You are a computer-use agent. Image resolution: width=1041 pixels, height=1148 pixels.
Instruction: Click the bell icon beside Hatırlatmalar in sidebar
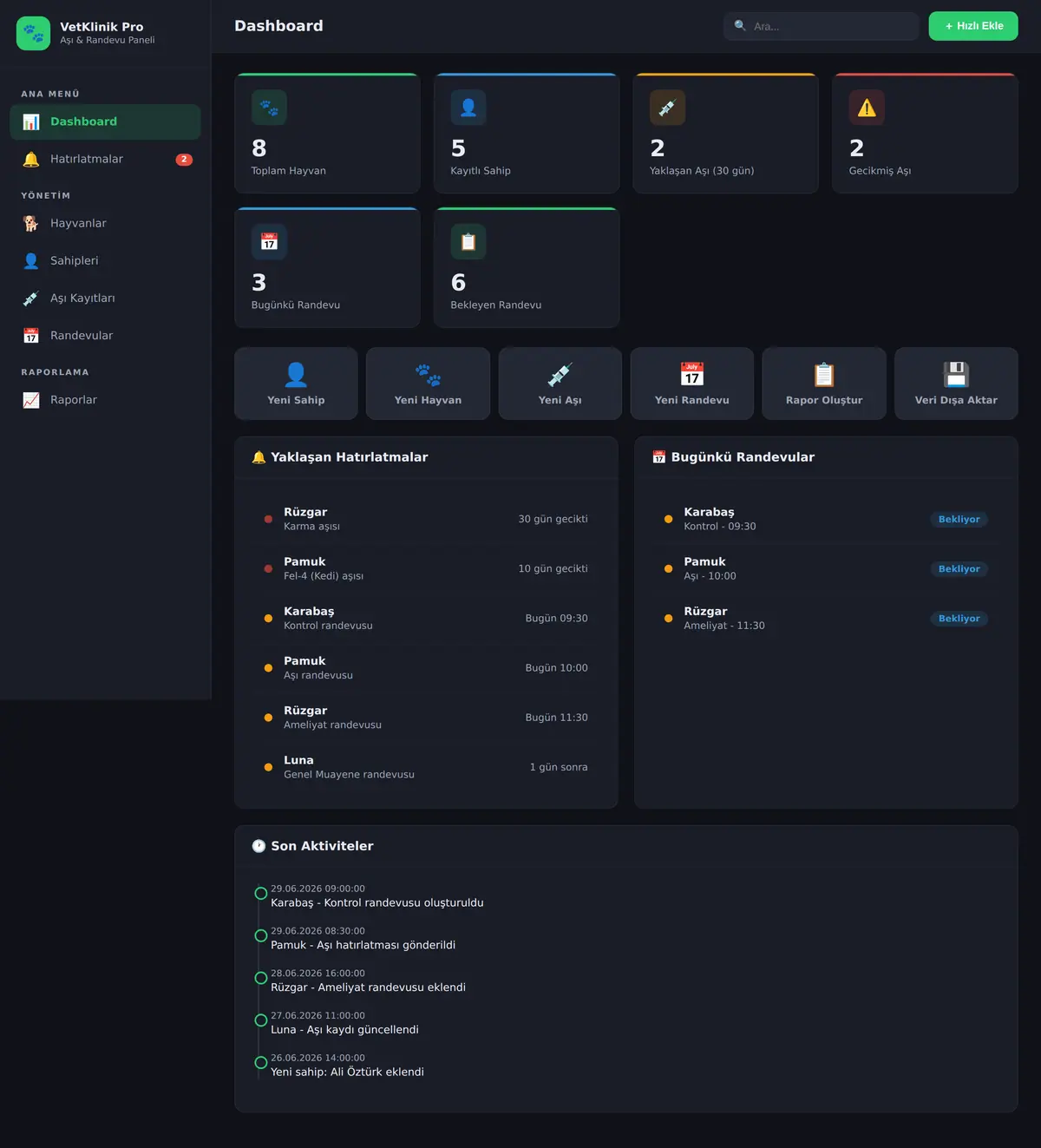click(31, 159)
